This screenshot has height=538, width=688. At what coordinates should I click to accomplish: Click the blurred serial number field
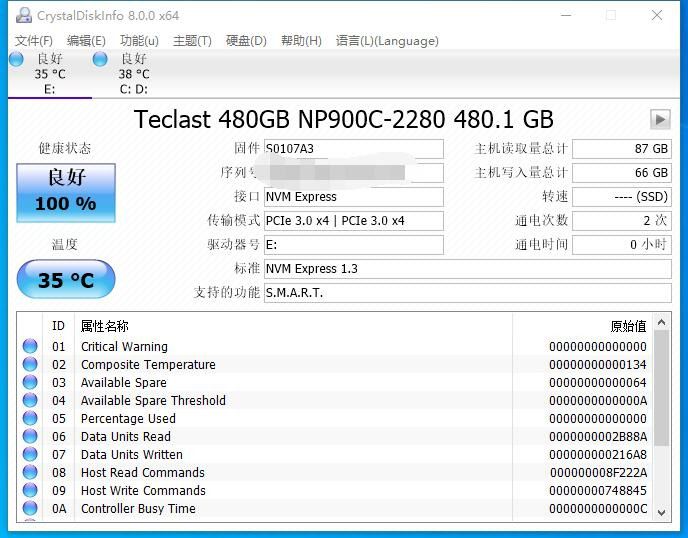354,172
